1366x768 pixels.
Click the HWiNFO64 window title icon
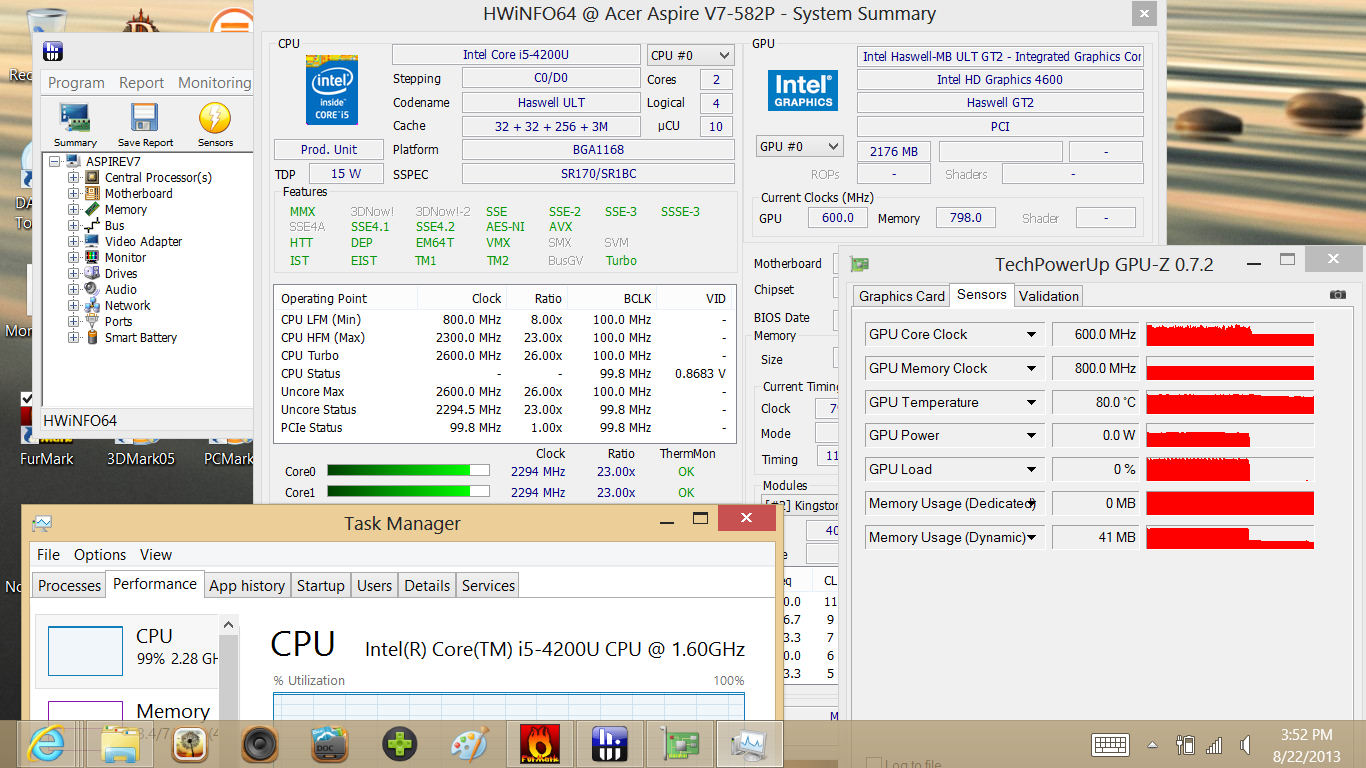click(55, 51)
